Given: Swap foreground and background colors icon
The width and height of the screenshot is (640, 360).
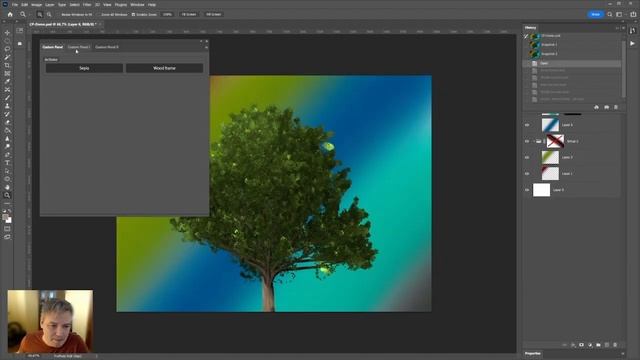Looking at the screenshot, I should [10, 211].
